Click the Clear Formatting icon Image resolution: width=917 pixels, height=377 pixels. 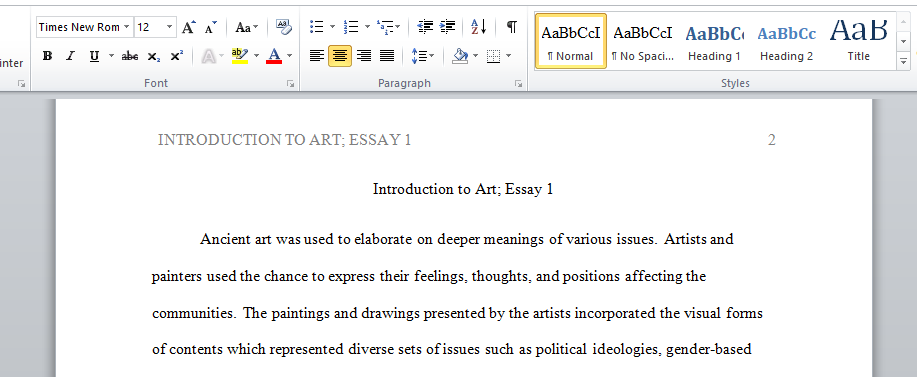pos(284,27)
